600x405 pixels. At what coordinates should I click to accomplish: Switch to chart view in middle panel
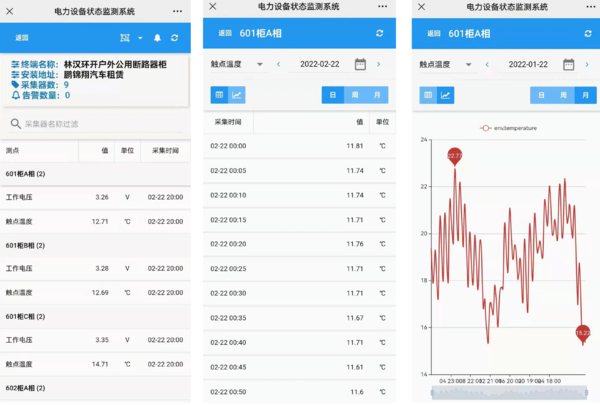[x=237, y=95]
